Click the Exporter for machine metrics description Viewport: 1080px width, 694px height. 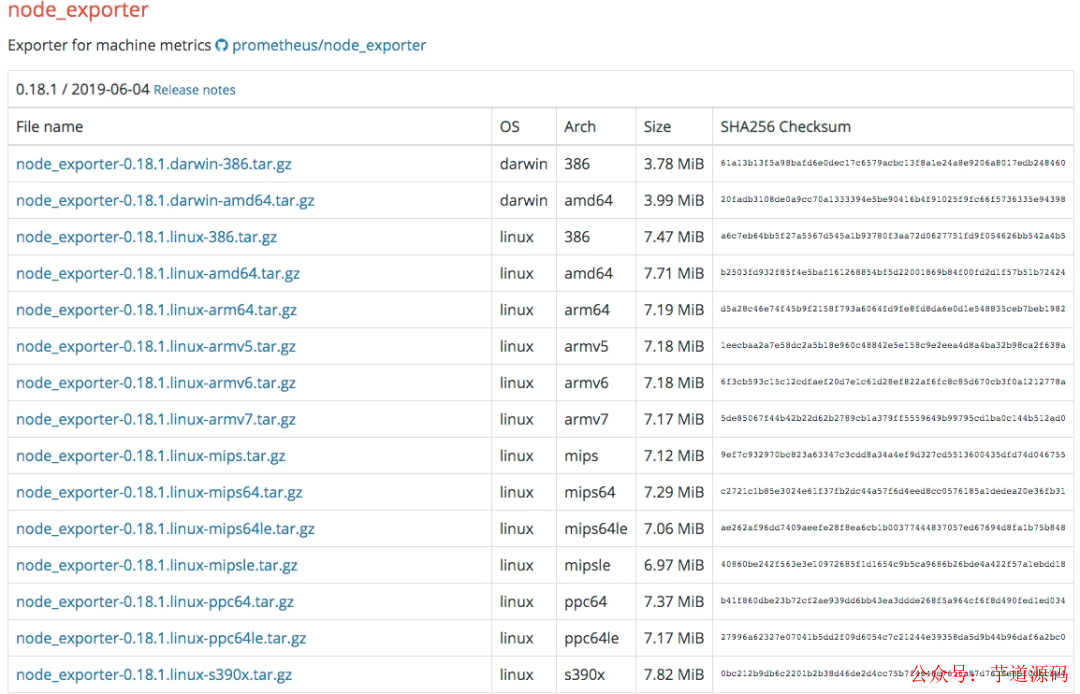110,45
